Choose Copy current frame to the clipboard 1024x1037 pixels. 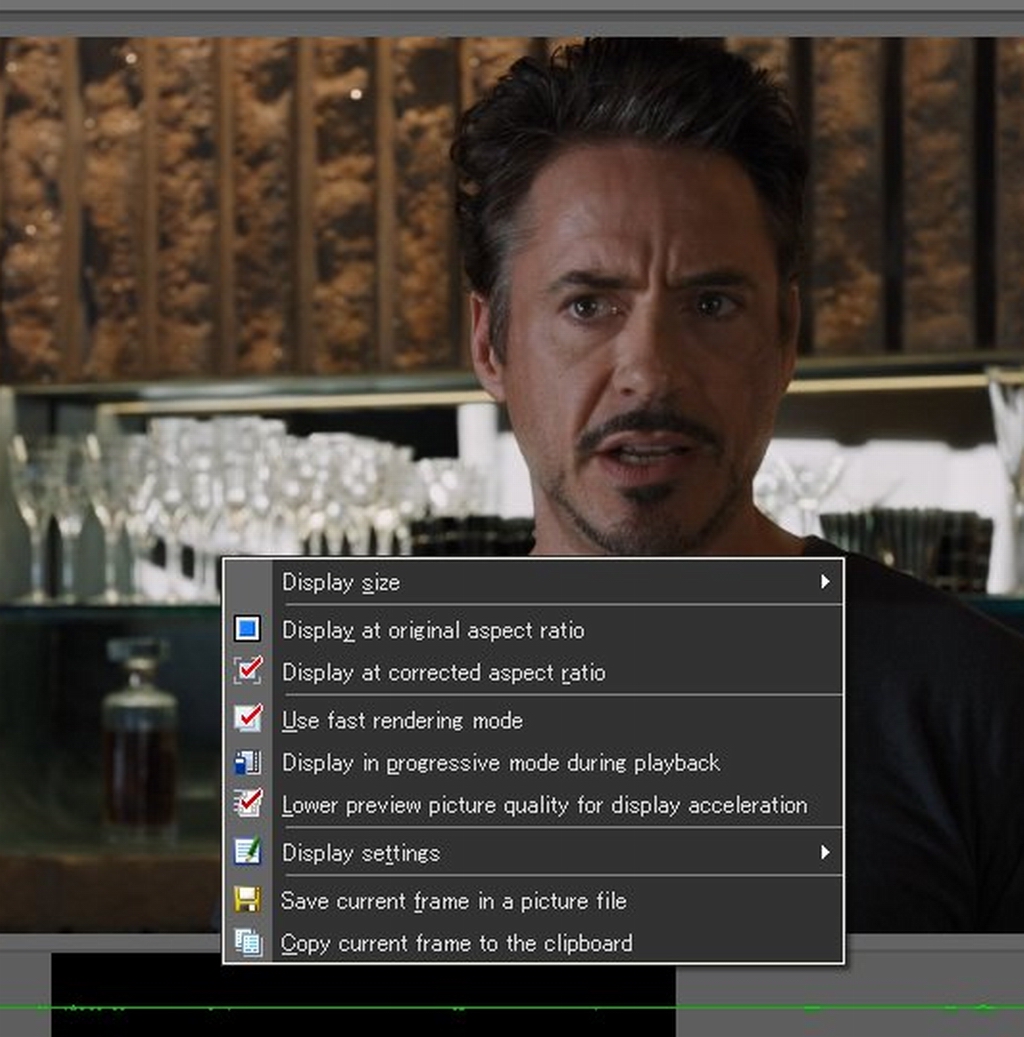(x=533, y=942)
